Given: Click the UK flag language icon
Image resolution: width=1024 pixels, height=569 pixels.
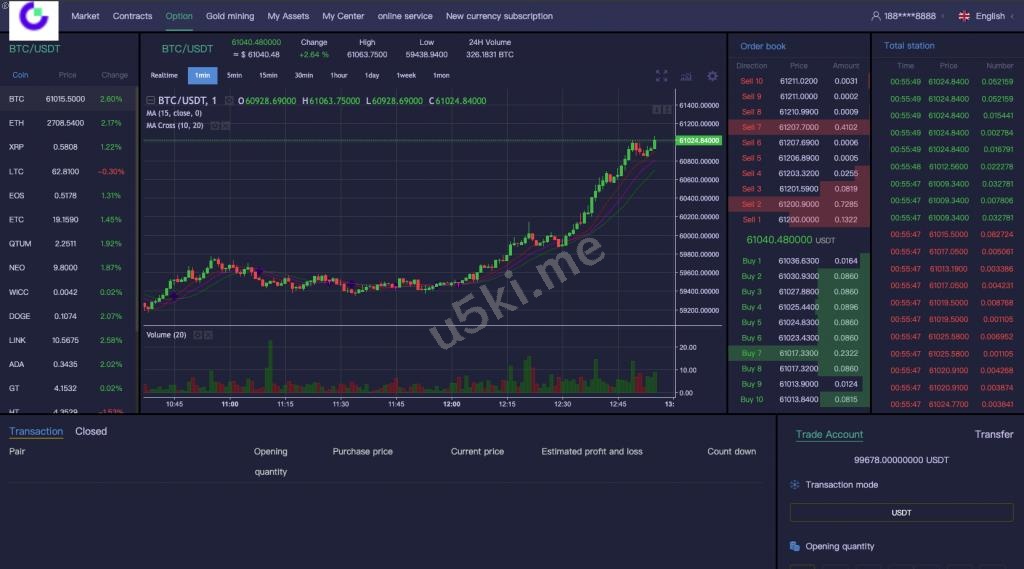Looking at the screenshot, I should [964, 16].
